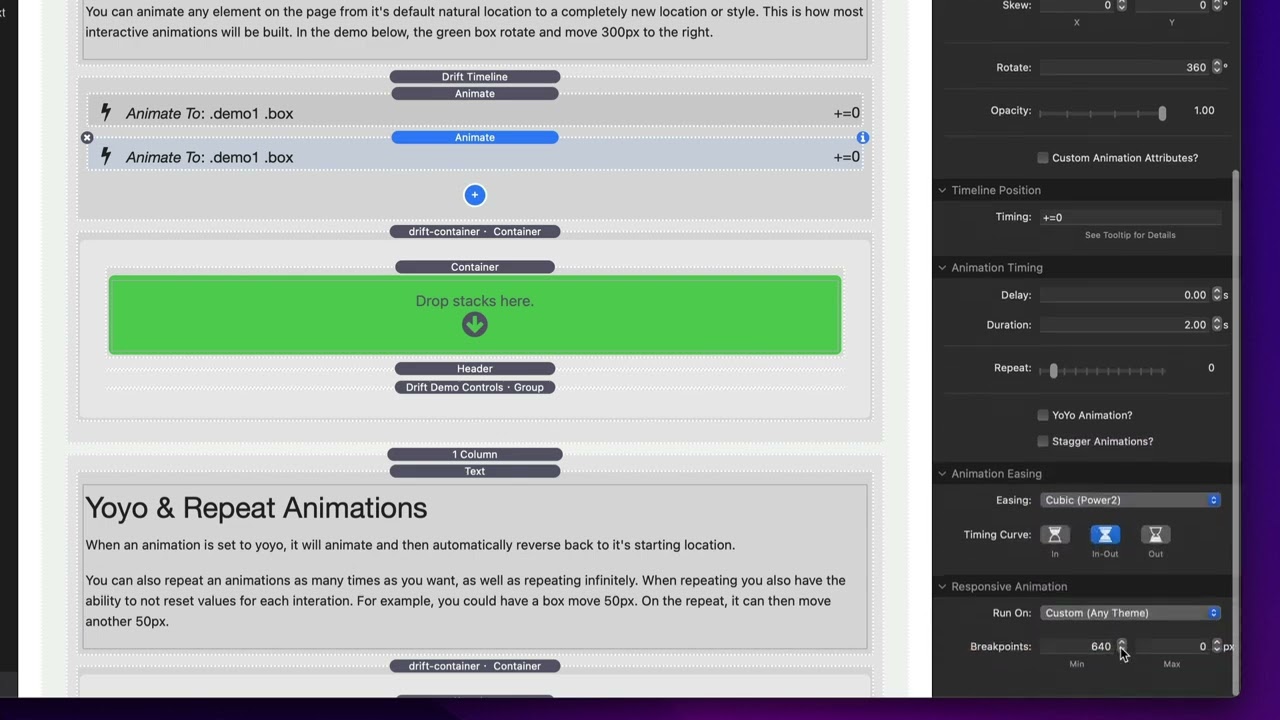
Task: Click the Skew X stepper
Action: tap(1121, 5)
